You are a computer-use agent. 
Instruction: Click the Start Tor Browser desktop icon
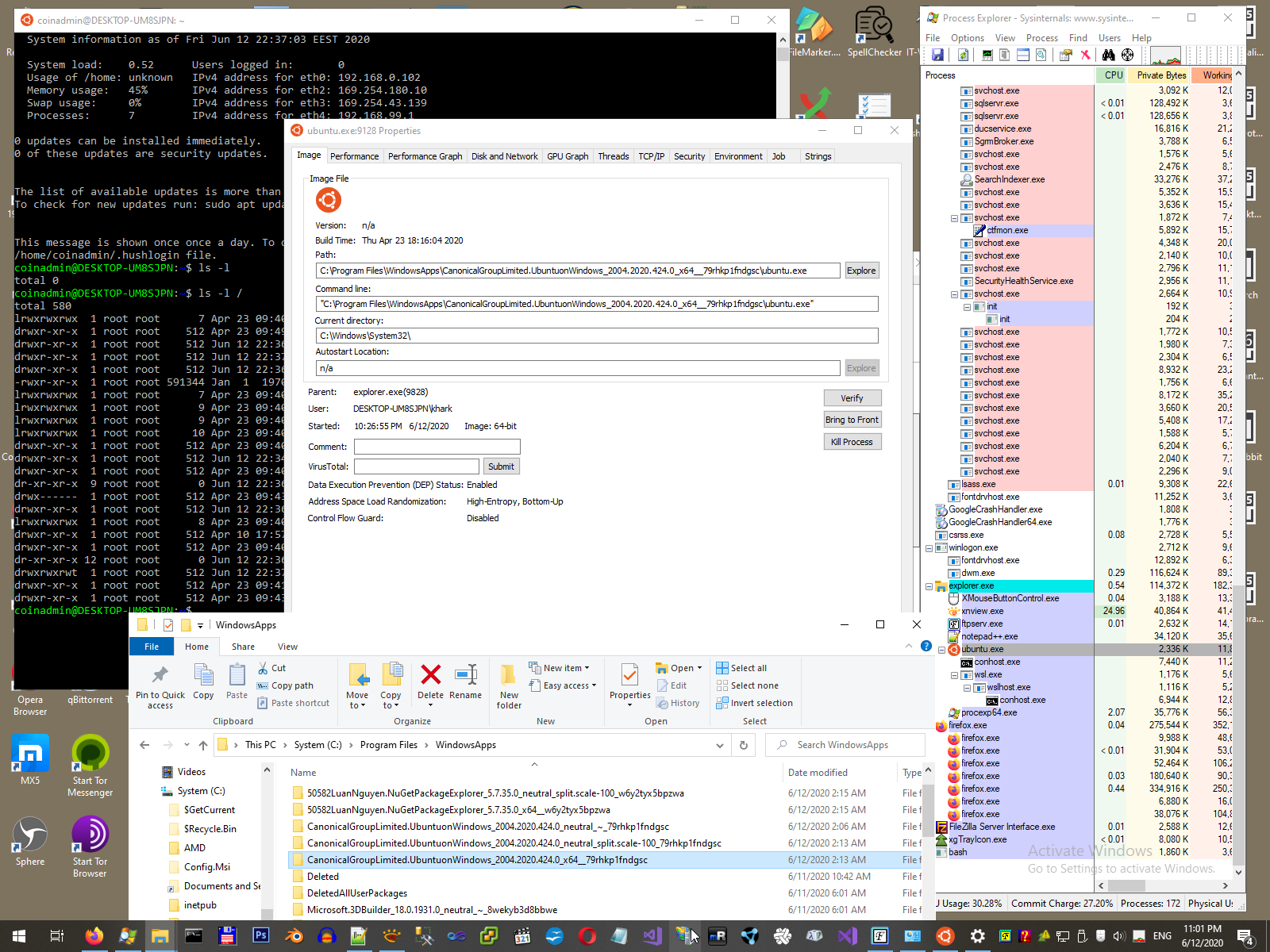coord(90,846)
